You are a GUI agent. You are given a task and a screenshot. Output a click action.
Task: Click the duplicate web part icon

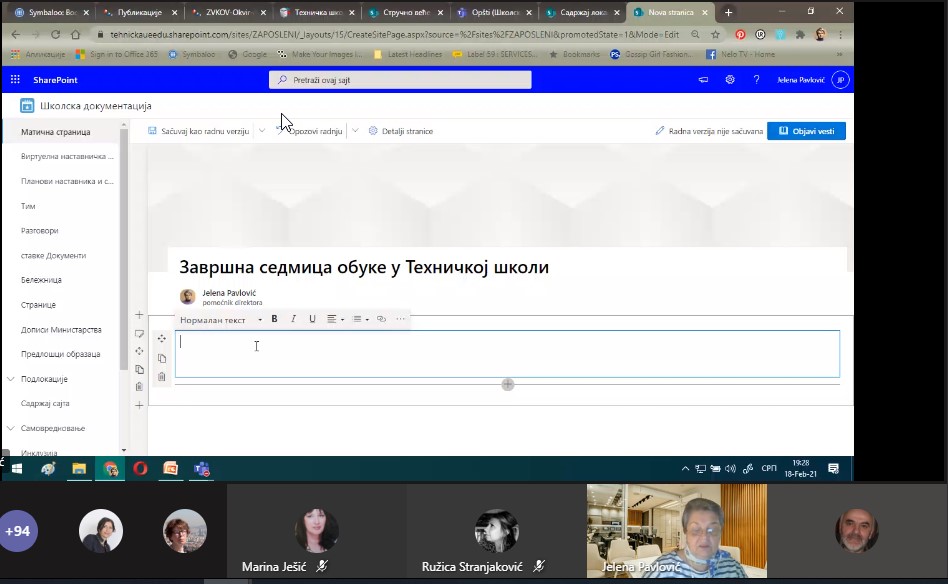162,358
